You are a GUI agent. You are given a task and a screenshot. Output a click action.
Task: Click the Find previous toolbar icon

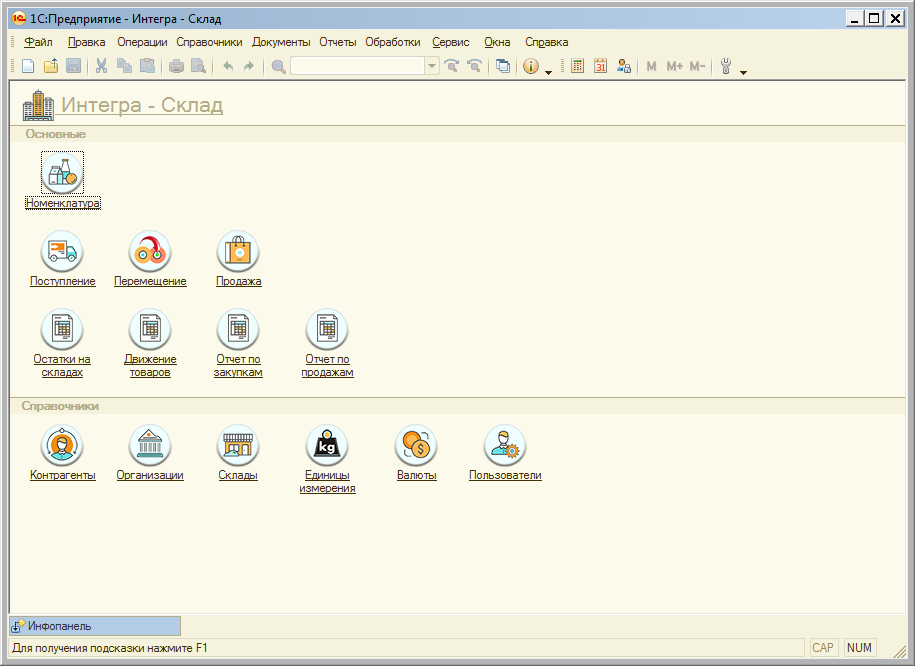point(474,66)
